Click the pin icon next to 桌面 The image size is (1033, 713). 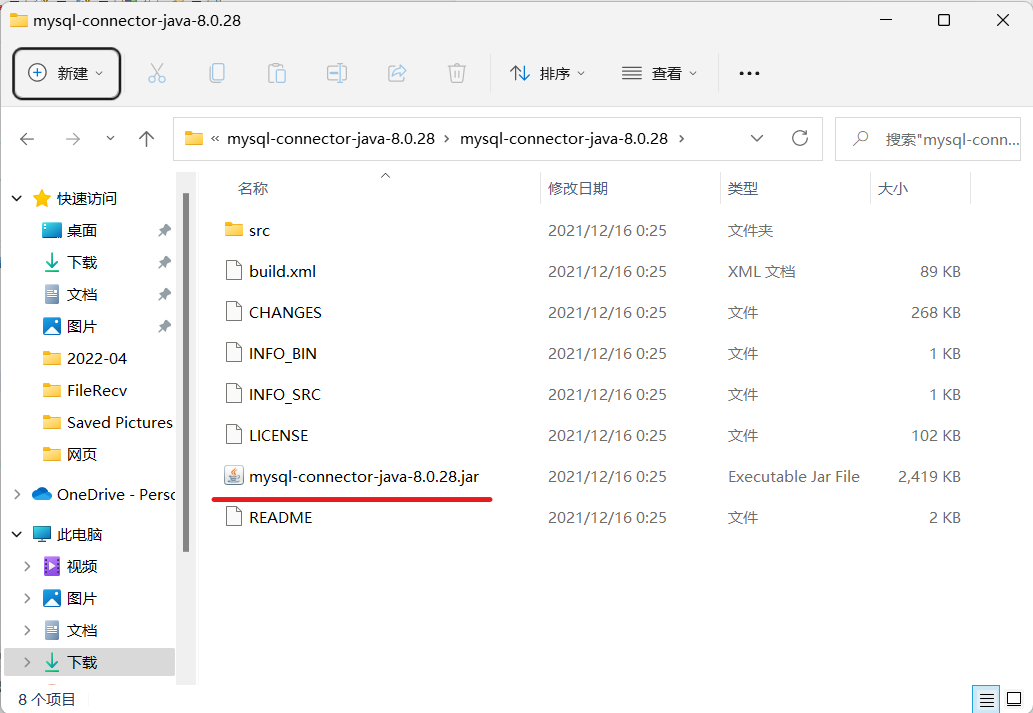(164, 230)
